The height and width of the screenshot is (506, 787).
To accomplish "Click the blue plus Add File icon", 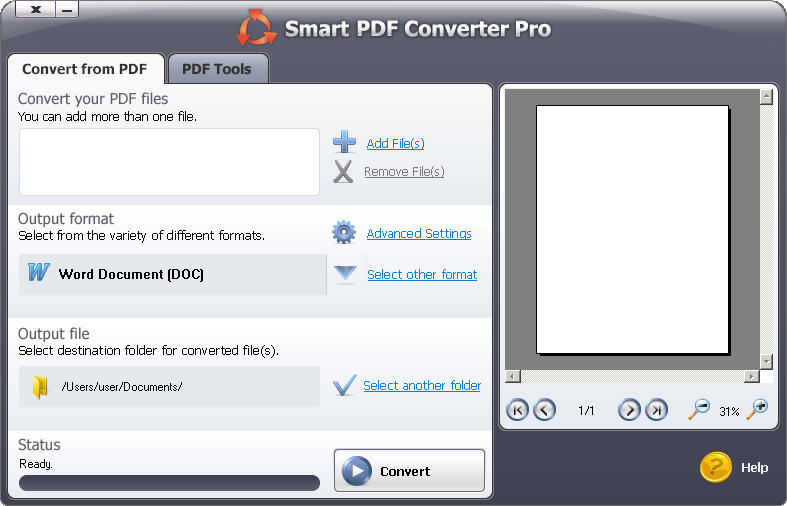I will click(x=344, y=142).
